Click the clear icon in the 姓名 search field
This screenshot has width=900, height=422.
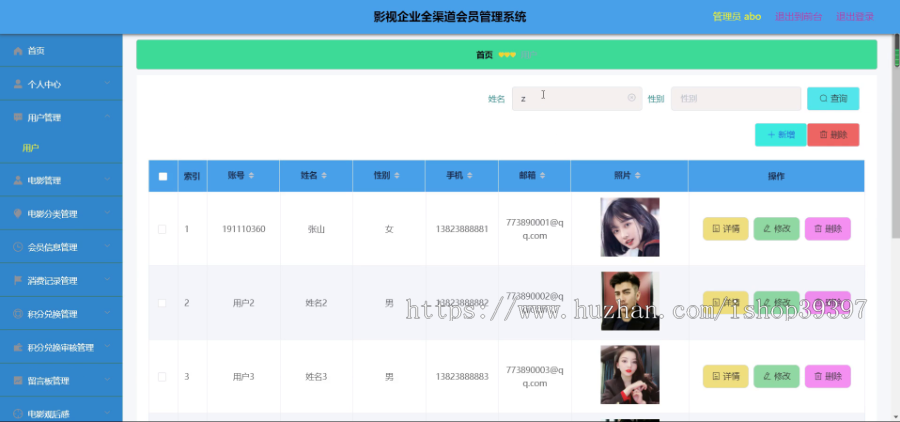pyautogui.click(x=631, y=98)
